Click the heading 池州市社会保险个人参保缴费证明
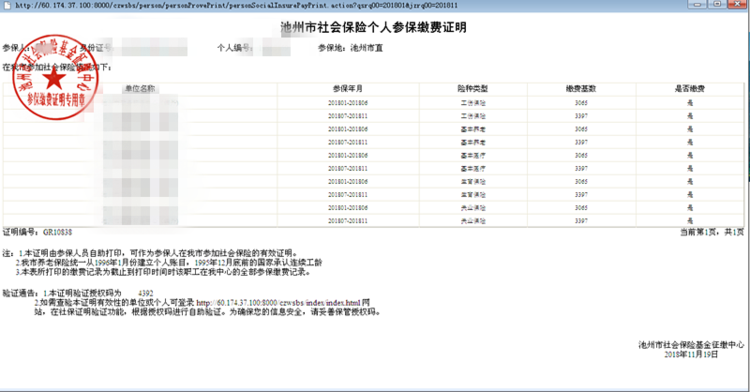The width and height of the screenshot is (750, 392). pos(374,27)
